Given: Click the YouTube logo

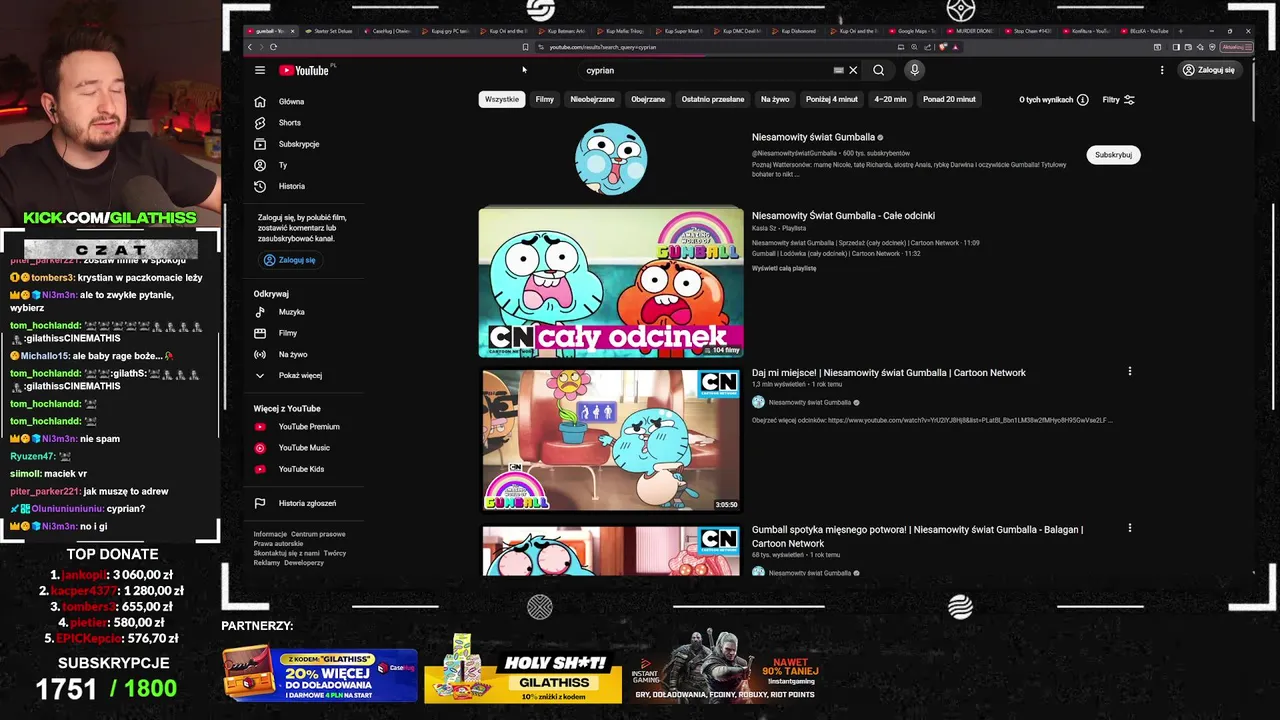Looking at the screenshot, I should [304, 70].
